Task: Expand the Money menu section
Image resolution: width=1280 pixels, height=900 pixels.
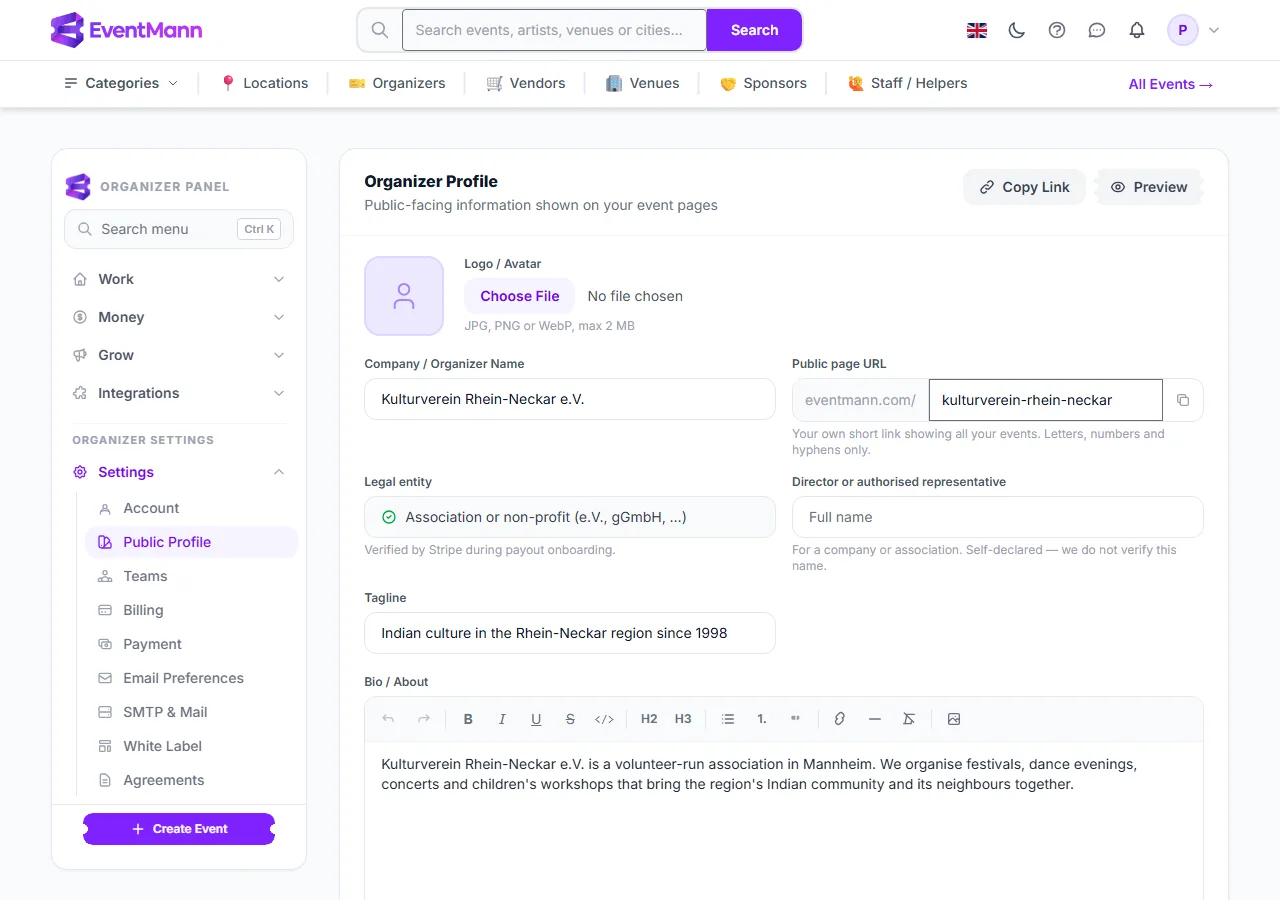Action: [179, 317]
